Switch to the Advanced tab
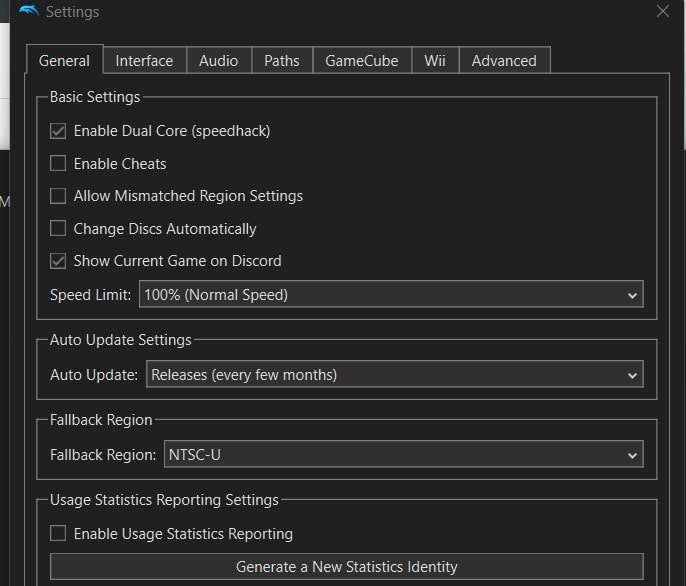Viewport: 686px width, 586px height. 504,61
